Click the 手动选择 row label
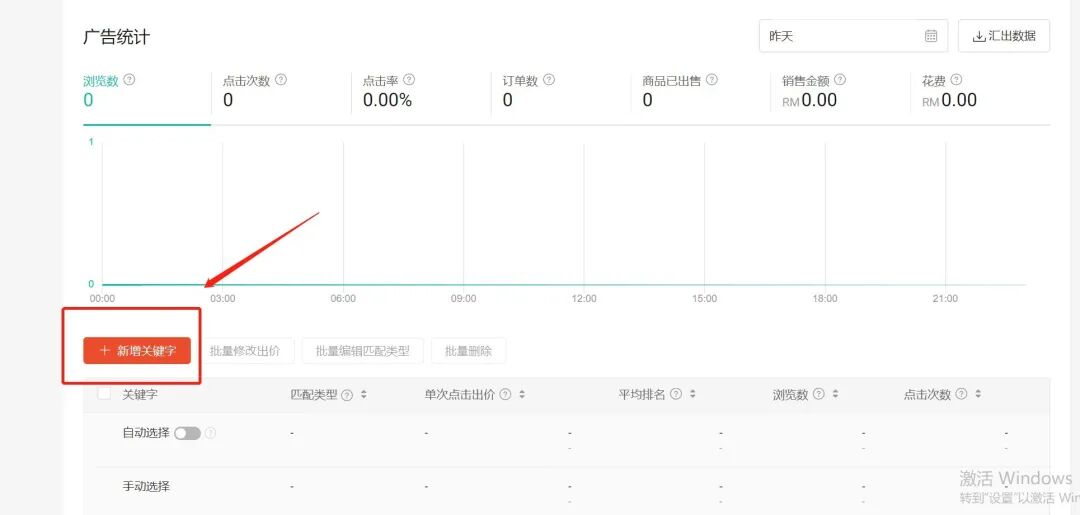The width and height of the screenshot is (1080, 515). tap(146, 486)
